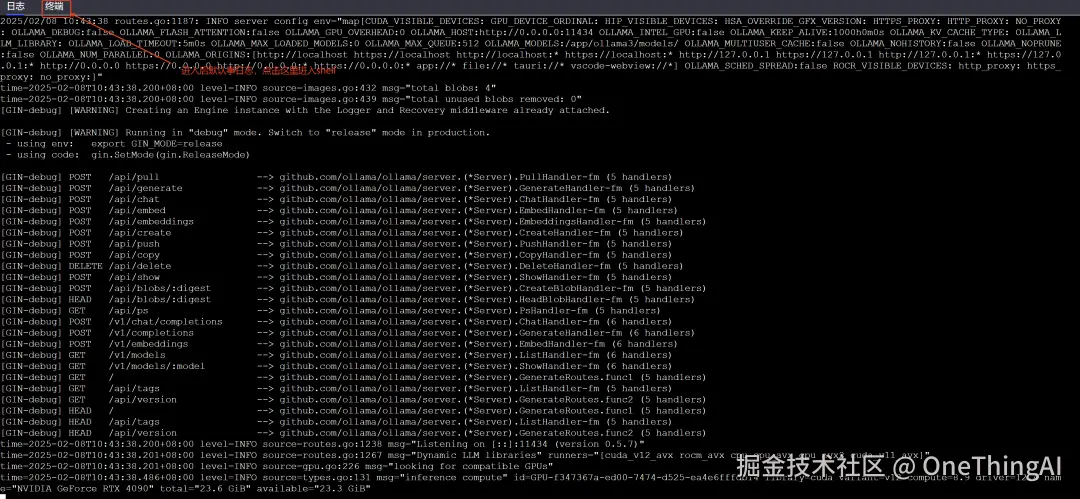Click the "total unused blobs removed: 0" line

[x=291, y=99]
